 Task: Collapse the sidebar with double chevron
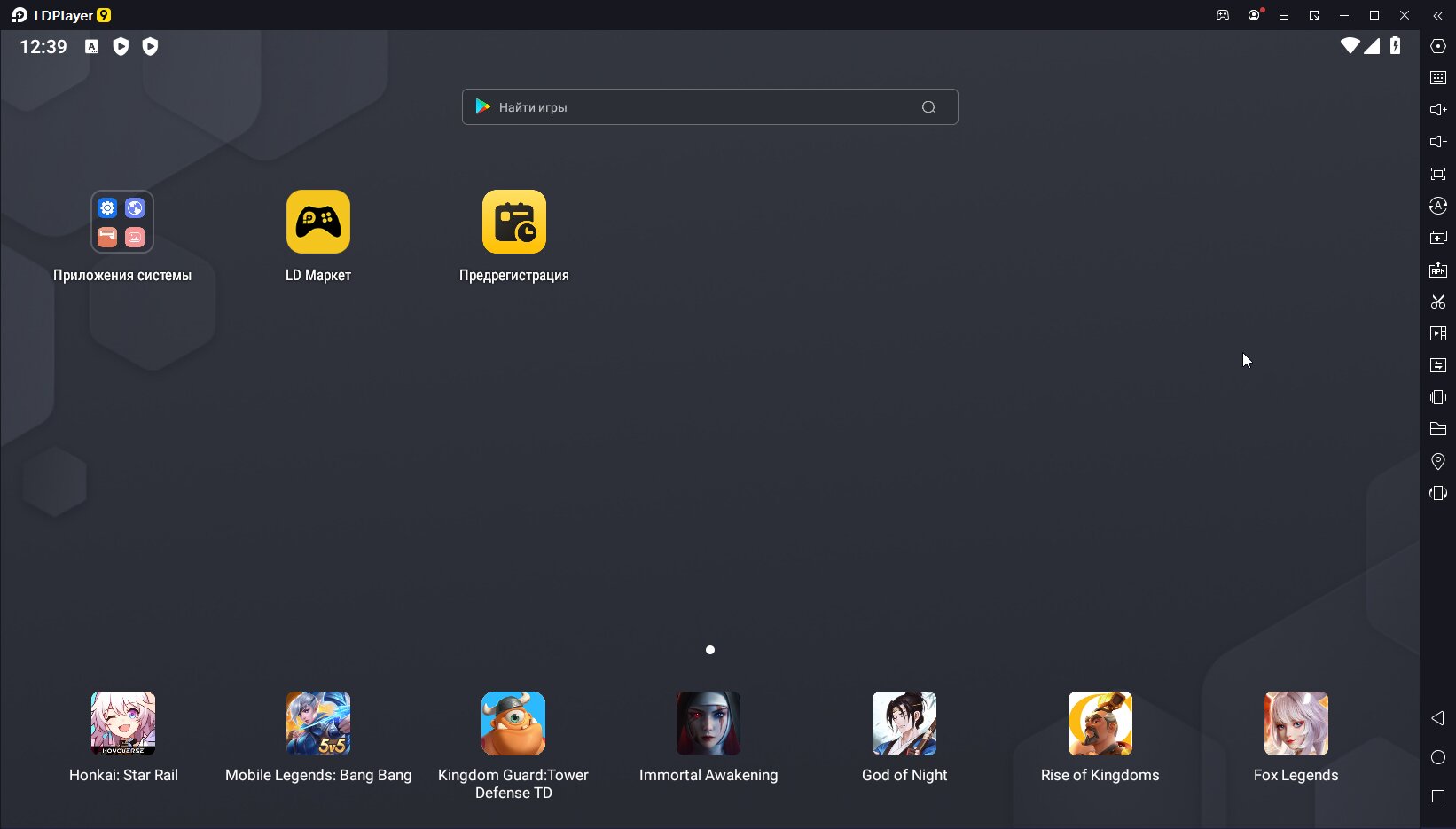pos(1438,15)
